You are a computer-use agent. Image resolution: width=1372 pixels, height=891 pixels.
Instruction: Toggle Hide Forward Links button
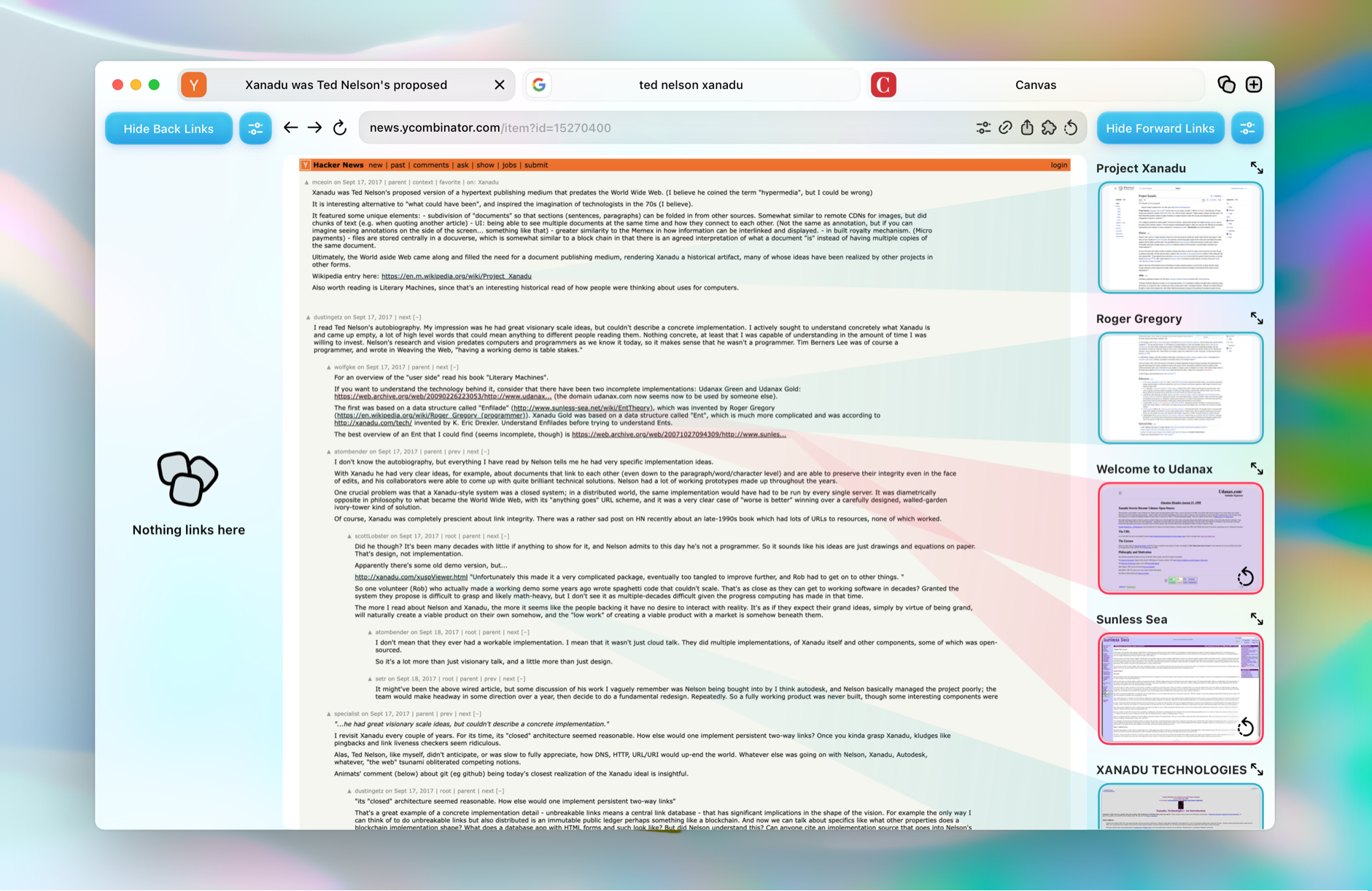[1160, 128]
